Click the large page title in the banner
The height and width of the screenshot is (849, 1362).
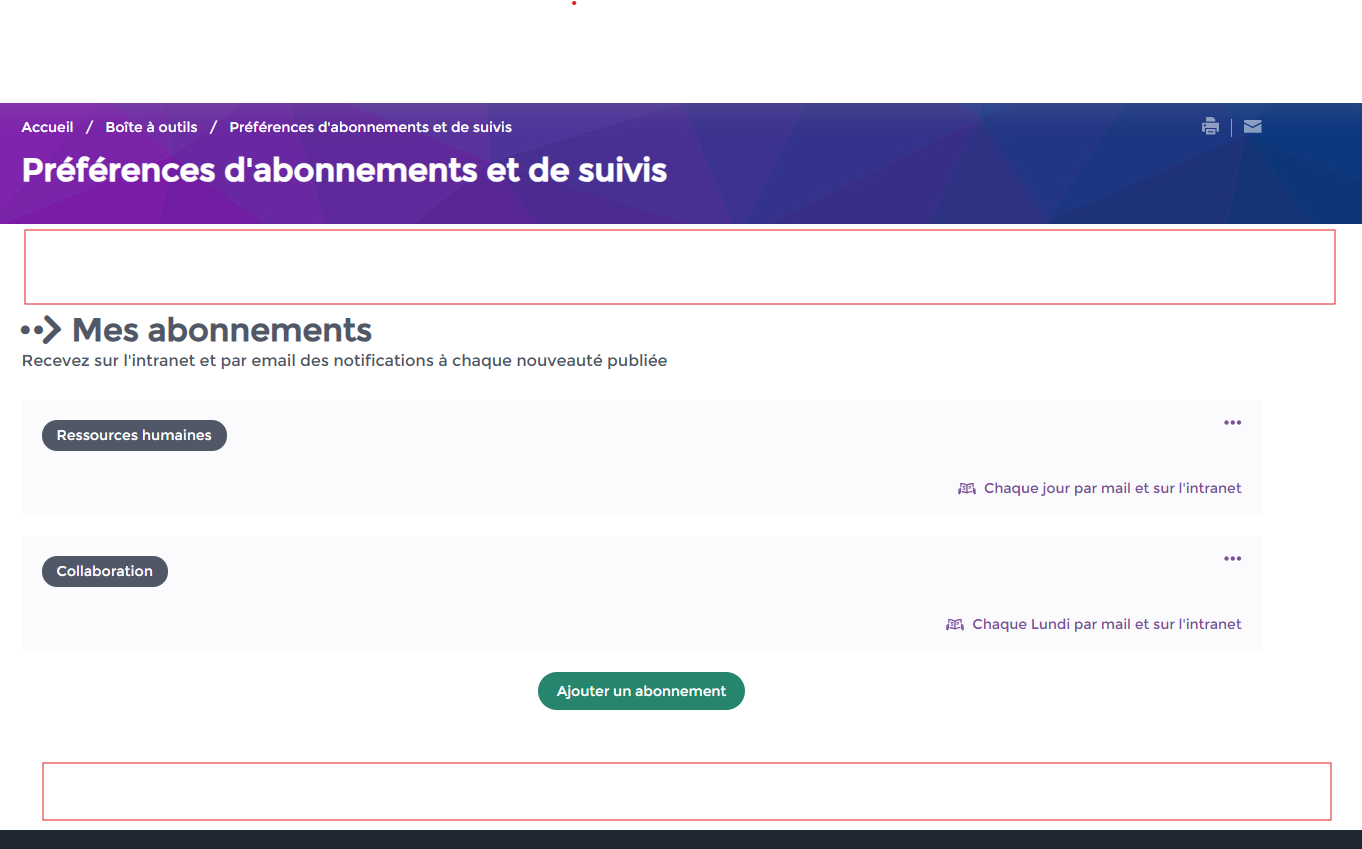pyautogui.click(x=344, y=171)
